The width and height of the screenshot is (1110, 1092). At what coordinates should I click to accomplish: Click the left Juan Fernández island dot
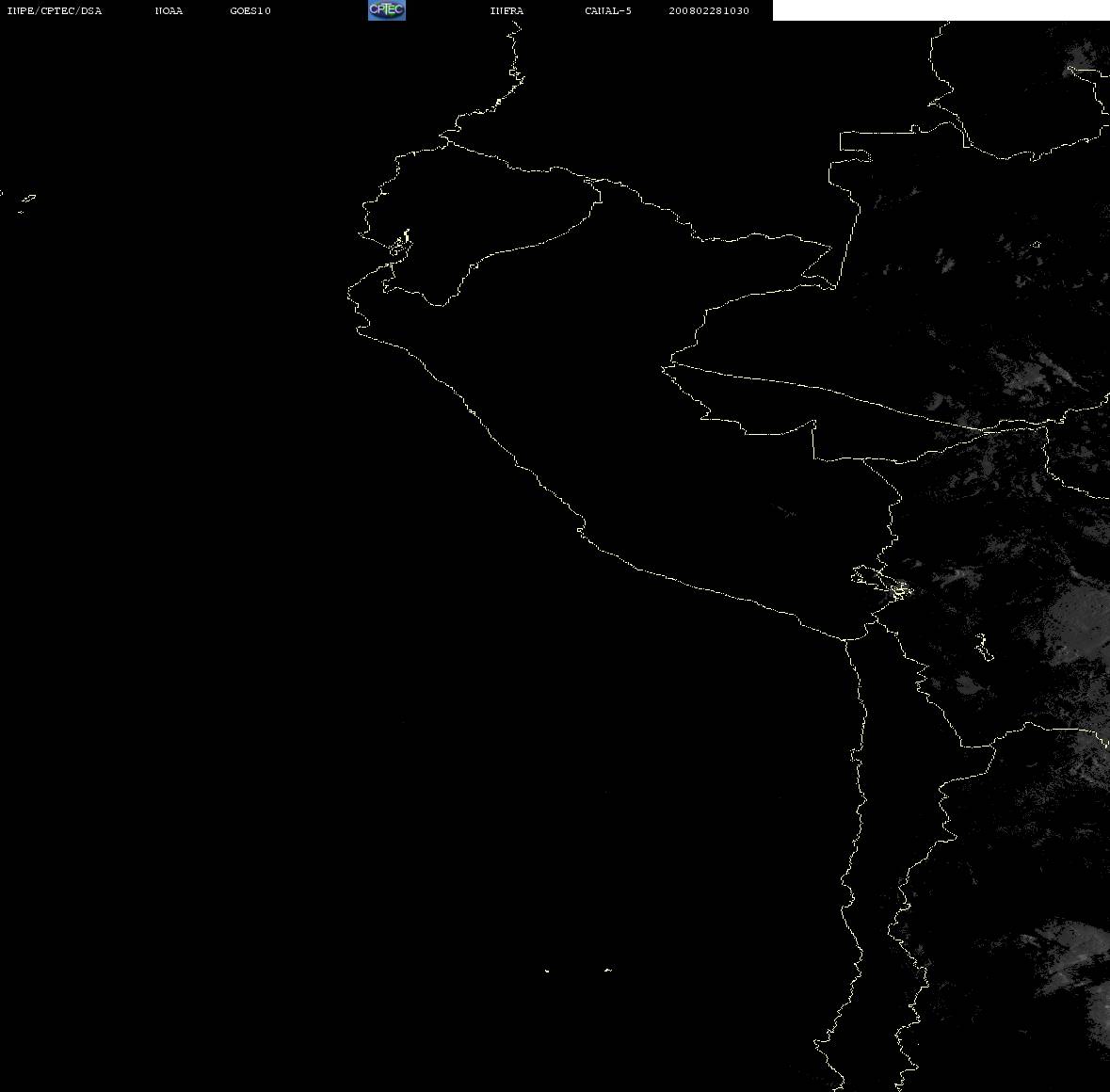[547, 971]
